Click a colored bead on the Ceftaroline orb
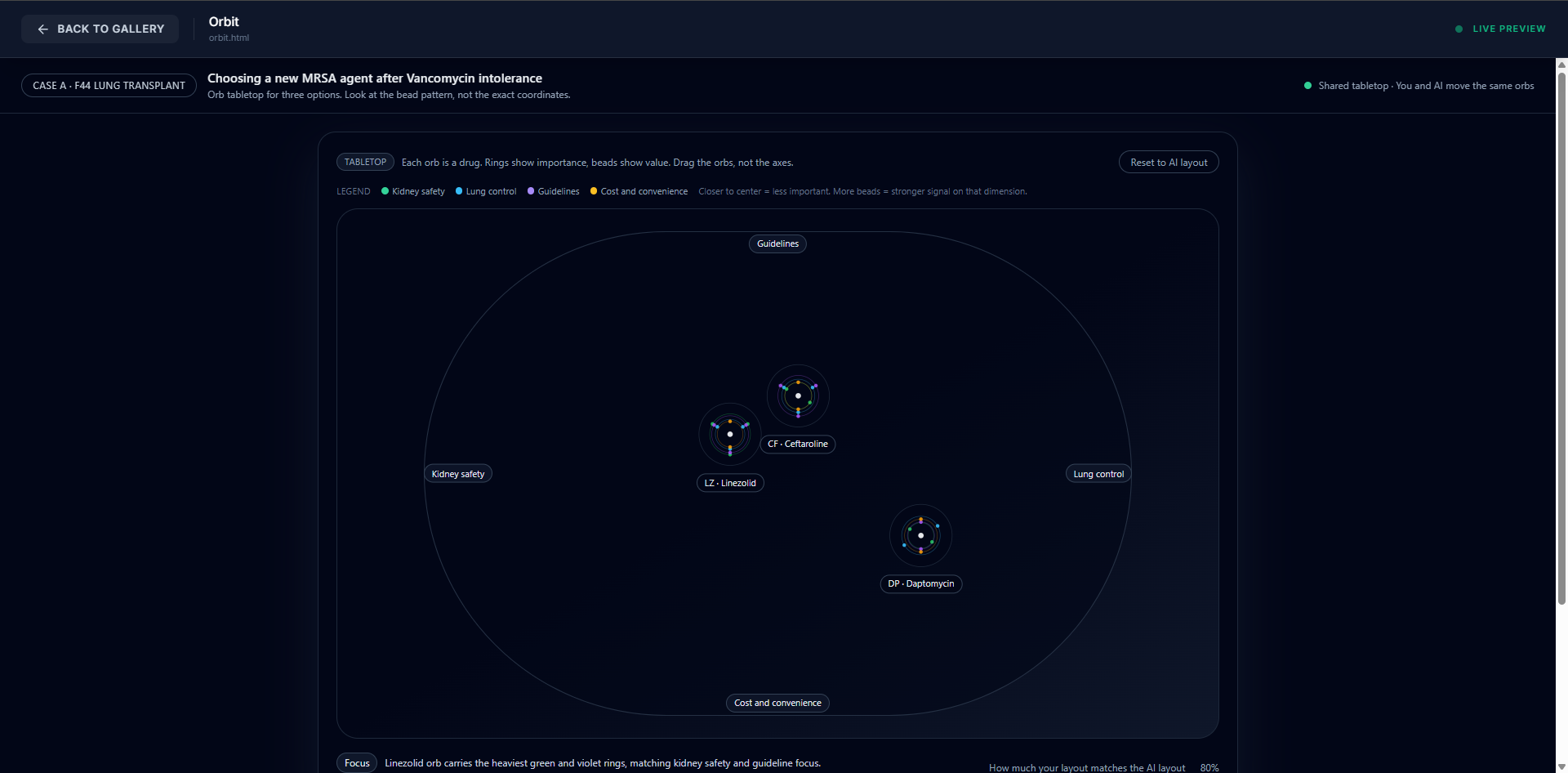 click(798, 381)
